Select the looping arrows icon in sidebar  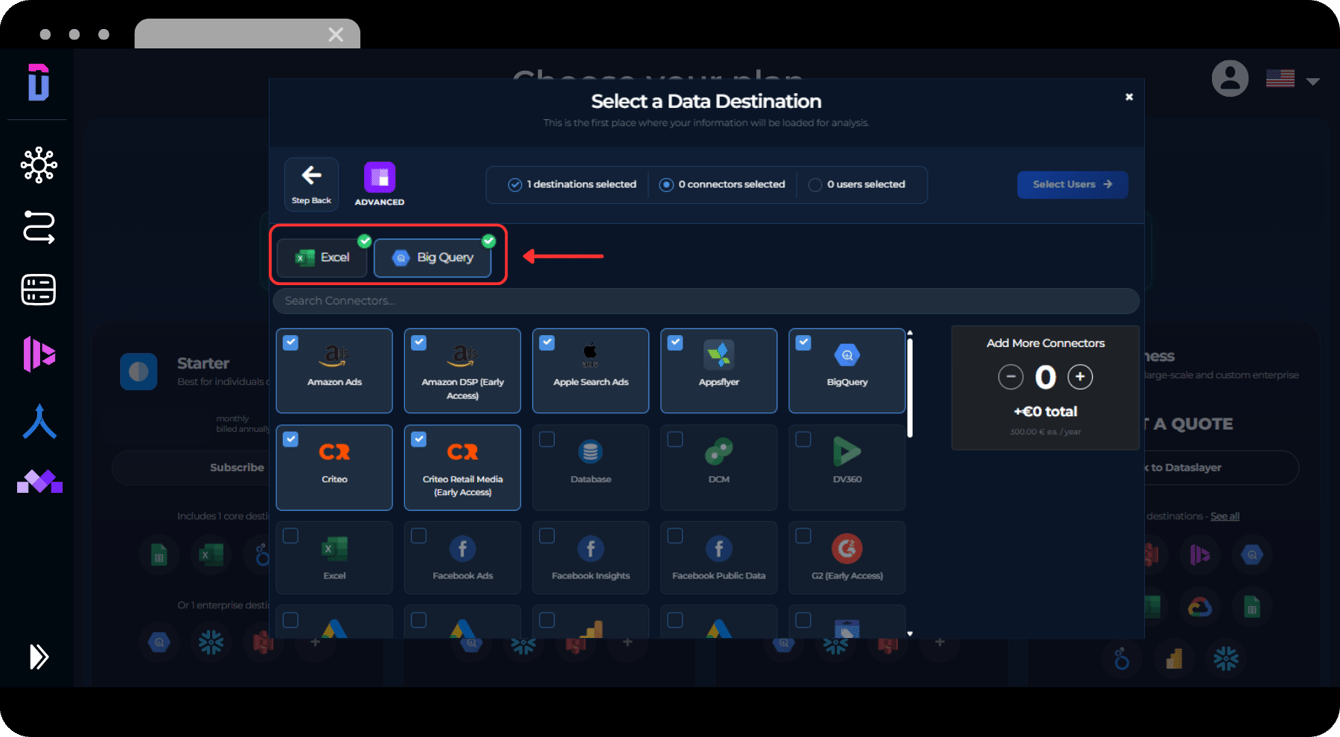click(39, 228)
